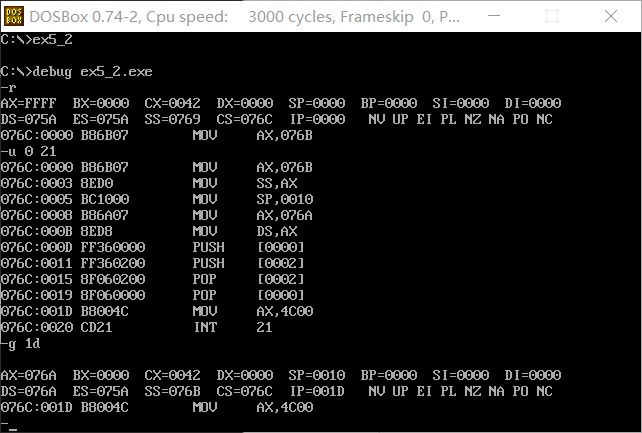The image size is (642, 433).
Task: Click the POP [0000] instruction line
Action: pyautogui.click(x=153, y=295)
